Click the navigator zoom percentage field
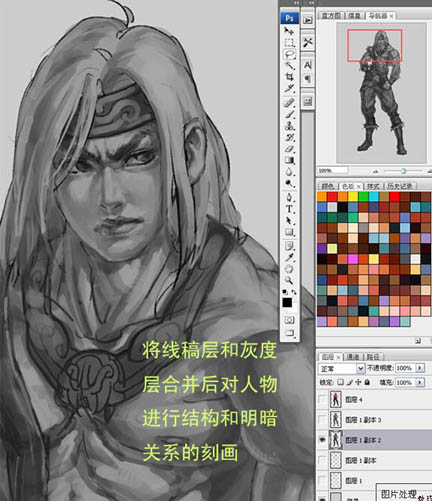432x501 pixels. click(x=332, y=171)
